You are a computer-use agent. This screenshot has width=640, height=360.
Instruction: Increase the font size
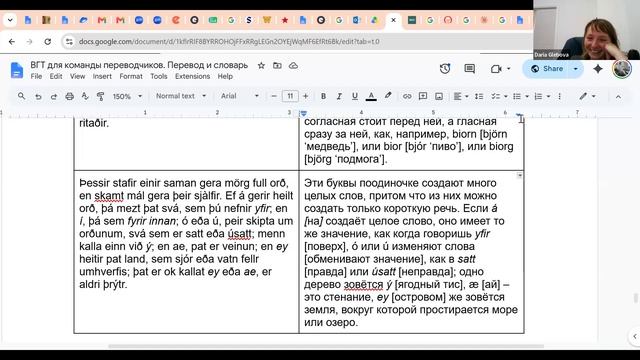coord(305,96)
